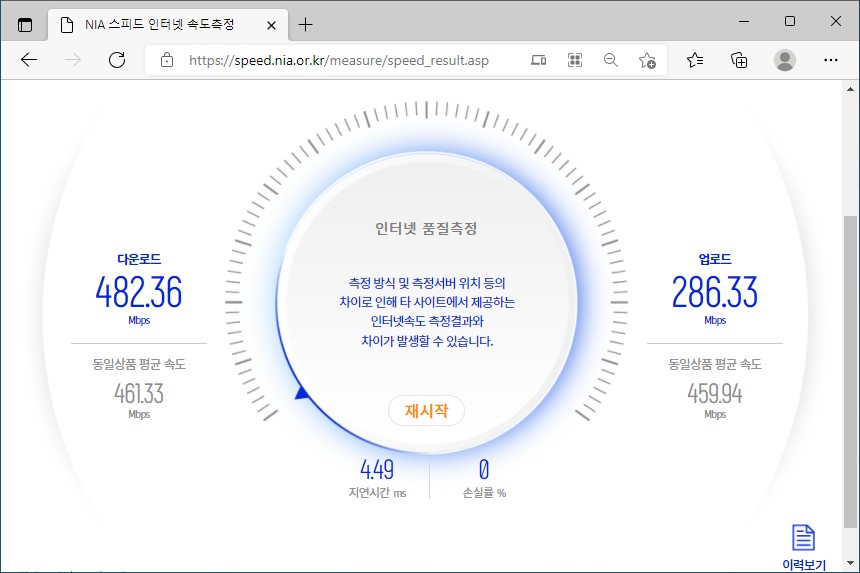Select the upload speed 286.33 value
Viewport: 860px width, 573px height.
pos(715,292)
